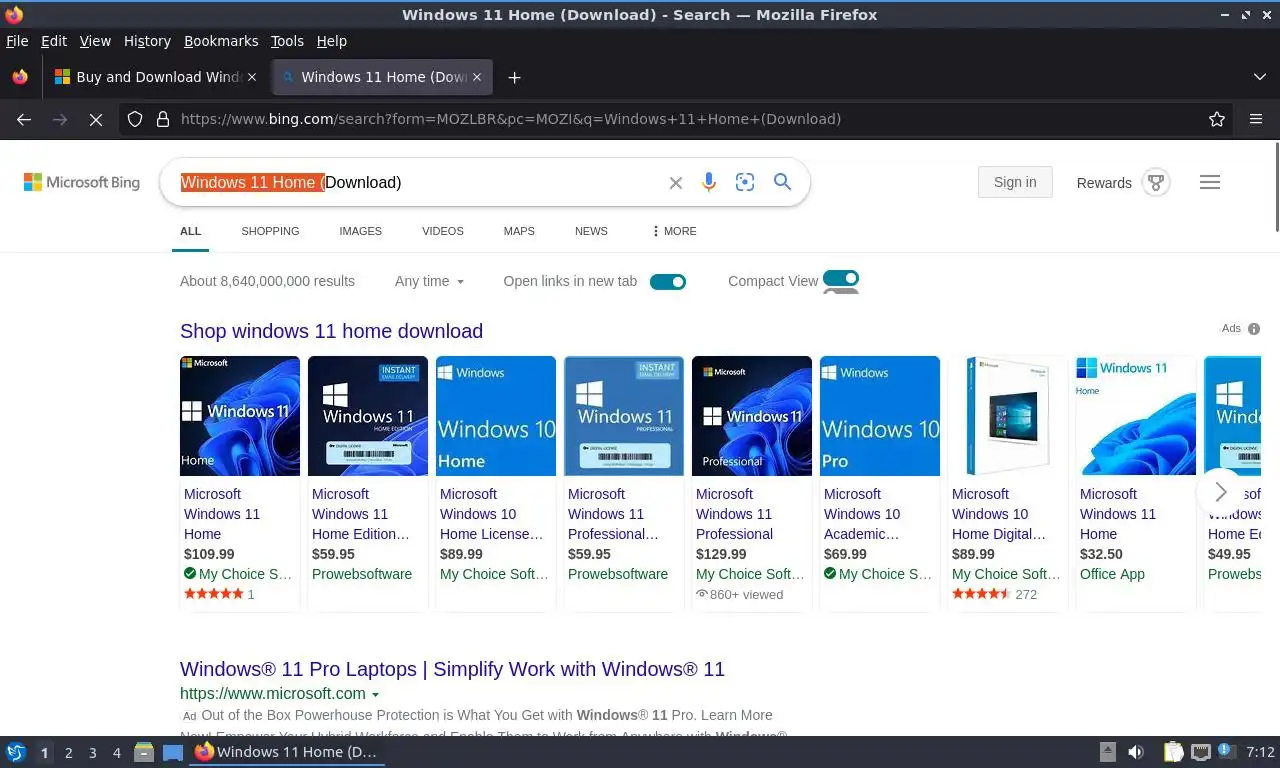
Task: Close the Buy and Download Windows tab
Action: 252,77
